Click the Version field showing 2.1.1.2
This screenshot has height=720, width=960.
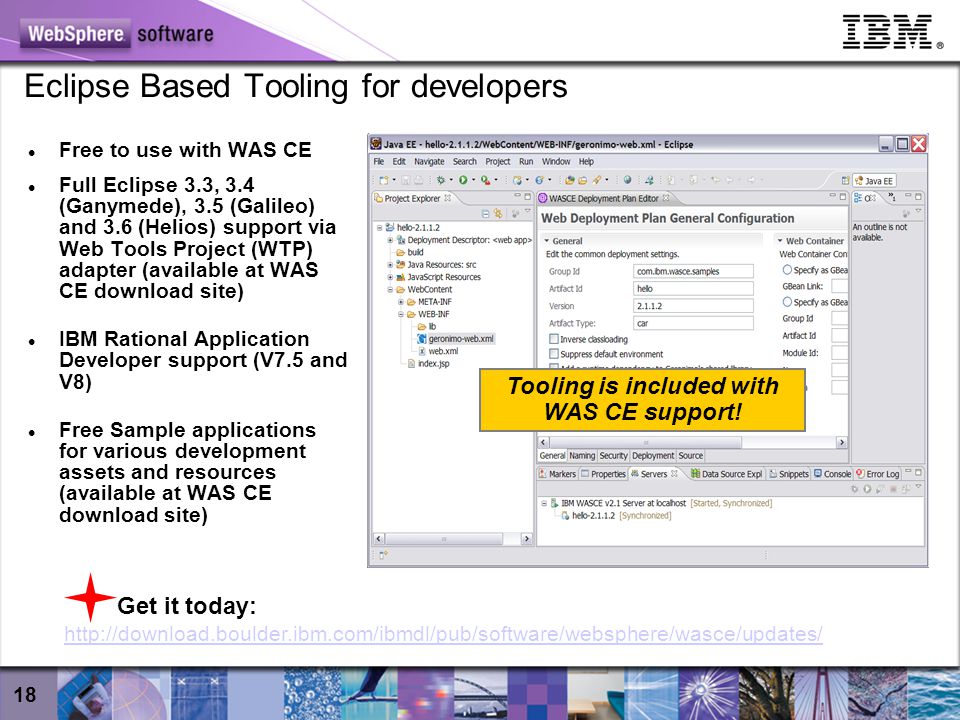tap(693, 306)
